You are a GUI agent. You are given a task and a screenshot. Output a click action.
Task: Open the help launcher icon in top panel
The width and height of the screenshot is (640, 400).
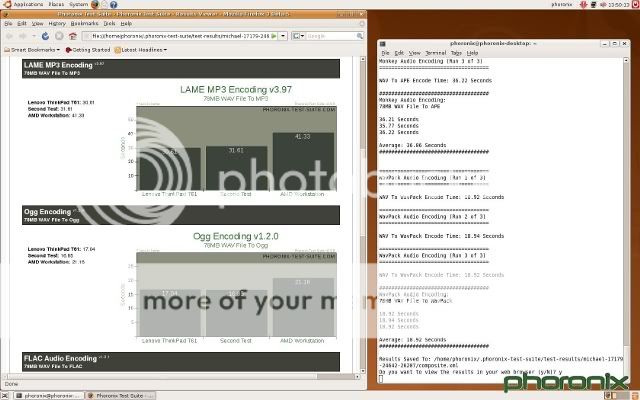click(x=113, y=4)
